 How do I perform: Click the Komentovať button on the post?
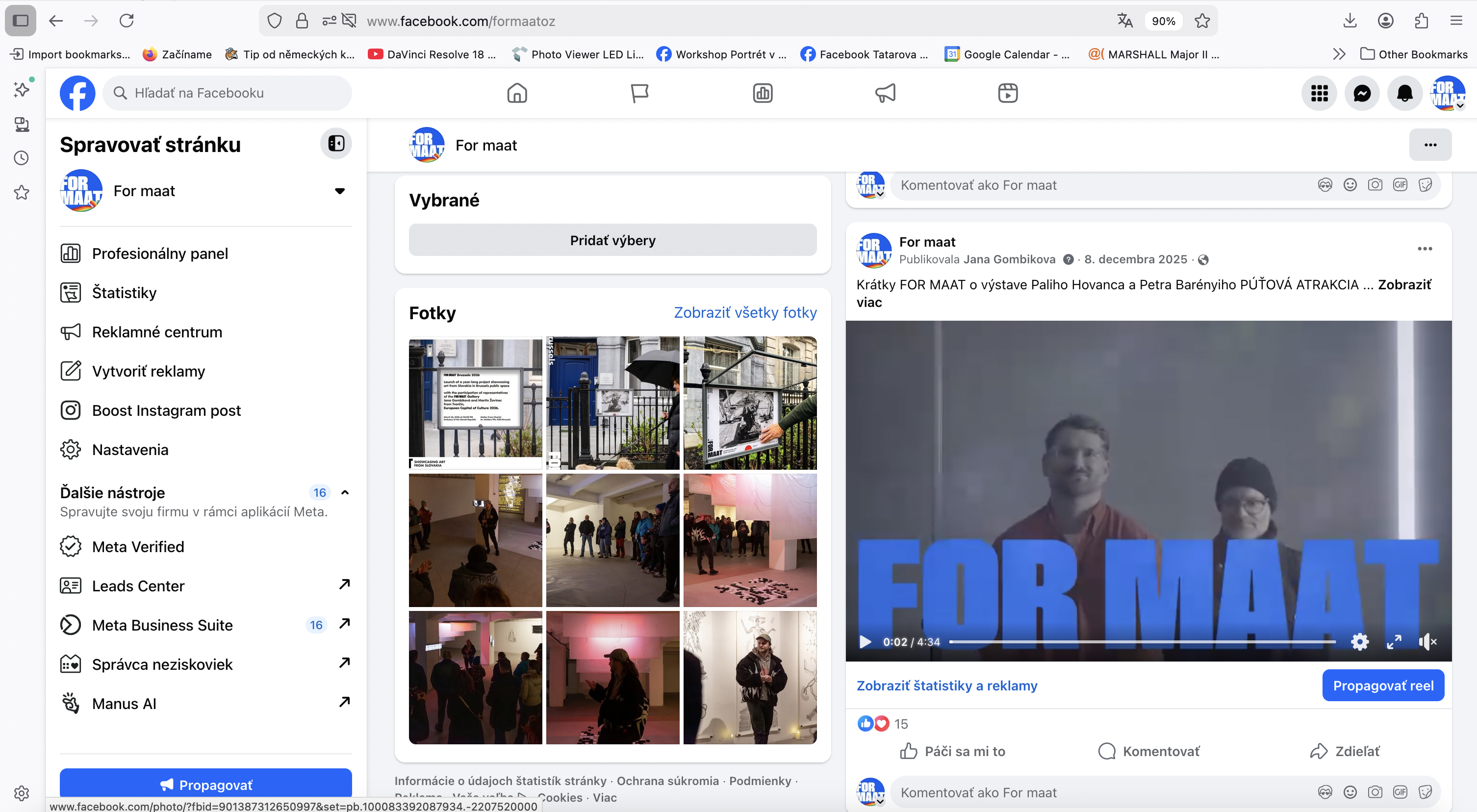click(x=1148, y=751)
